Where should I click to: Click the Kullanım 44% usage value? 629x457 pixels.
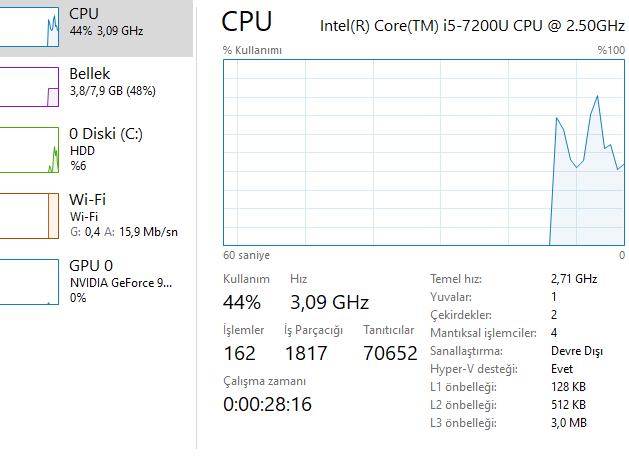(241, 302)
